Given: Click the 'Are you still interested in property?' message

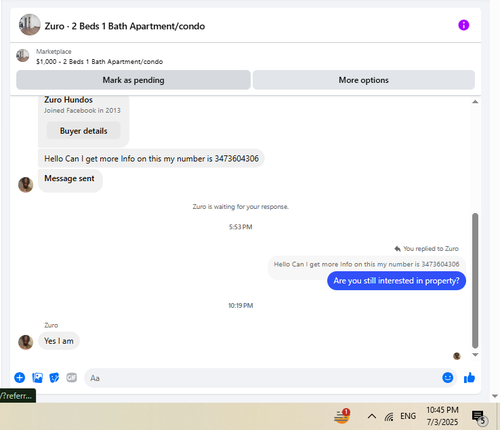Looking at the screenshot, I should (x=396, y=281).
